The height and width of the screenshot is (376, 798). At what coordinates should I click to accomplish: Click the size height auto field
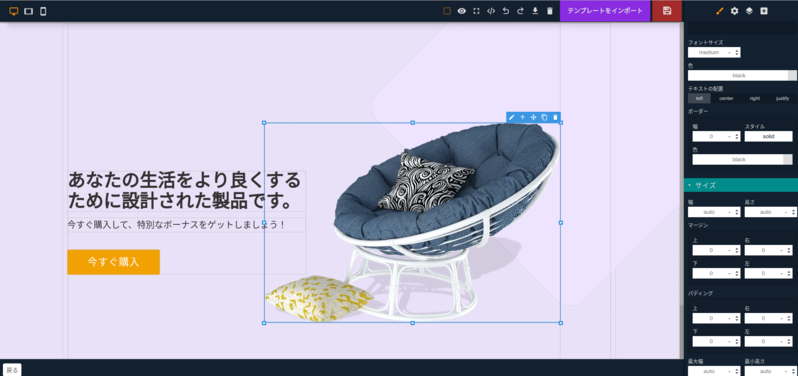pos(764,212)
